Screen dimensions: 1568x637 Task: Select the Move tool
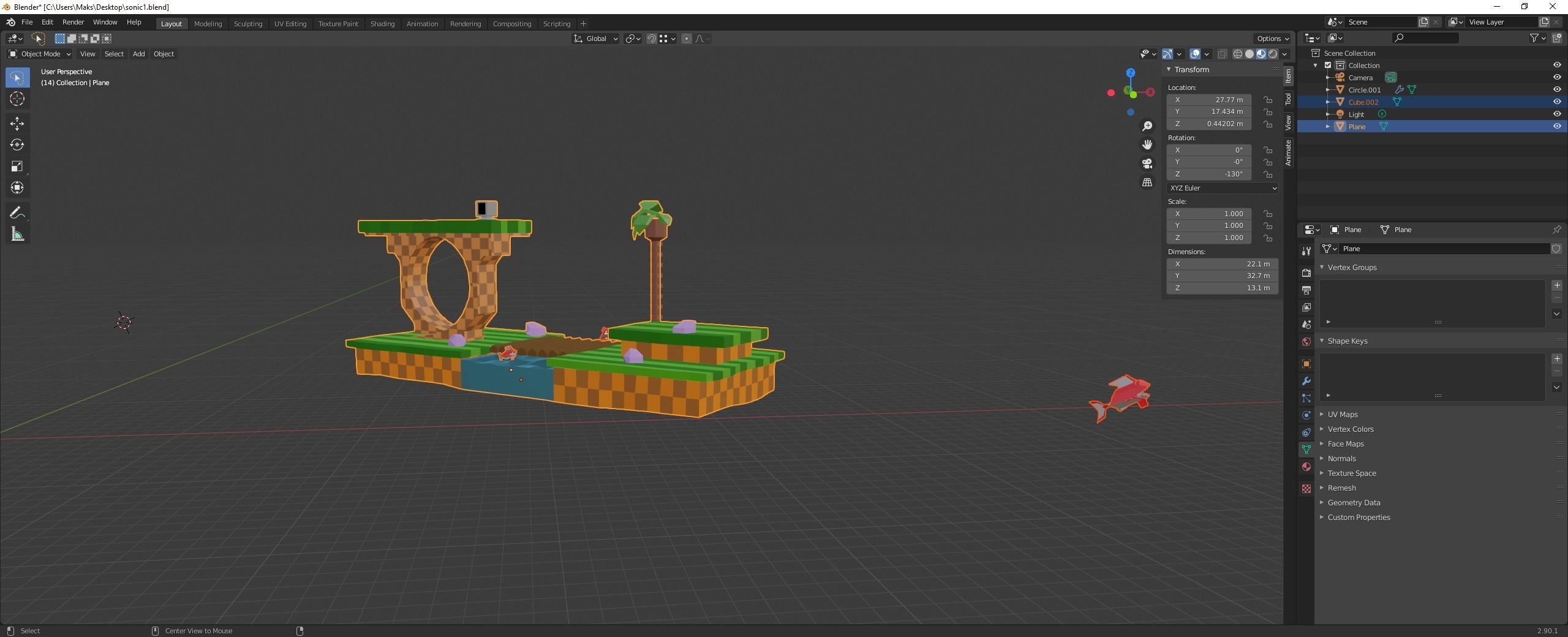17,124
